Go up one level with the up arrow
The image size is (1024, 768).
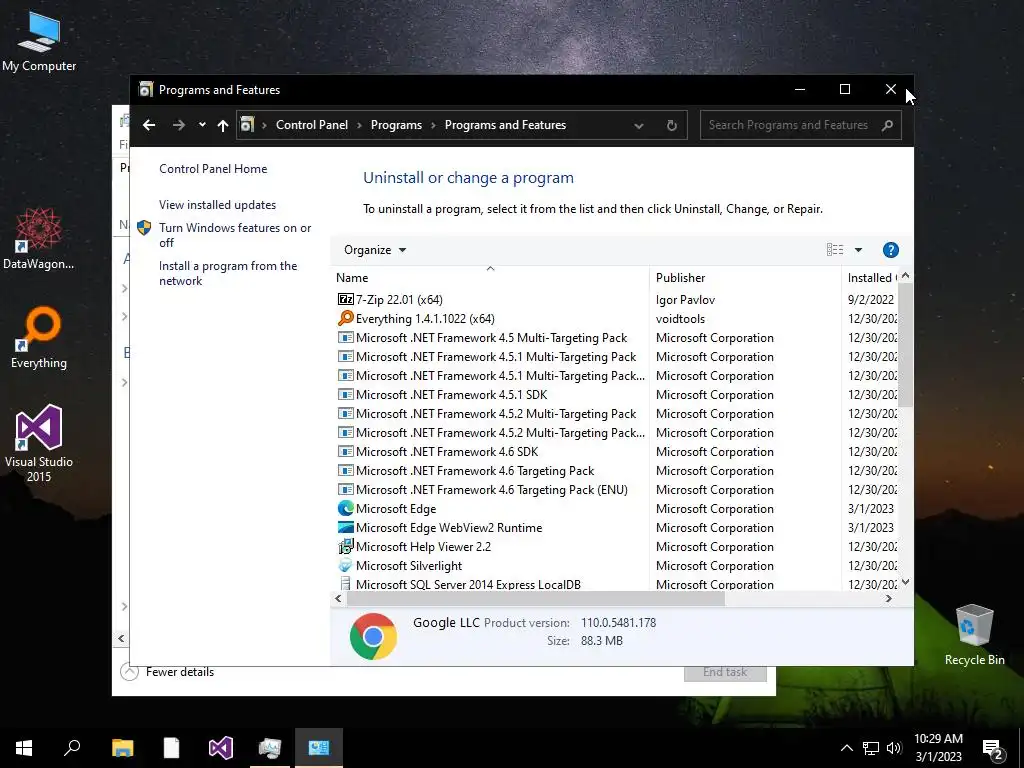(x=223, y=125)
